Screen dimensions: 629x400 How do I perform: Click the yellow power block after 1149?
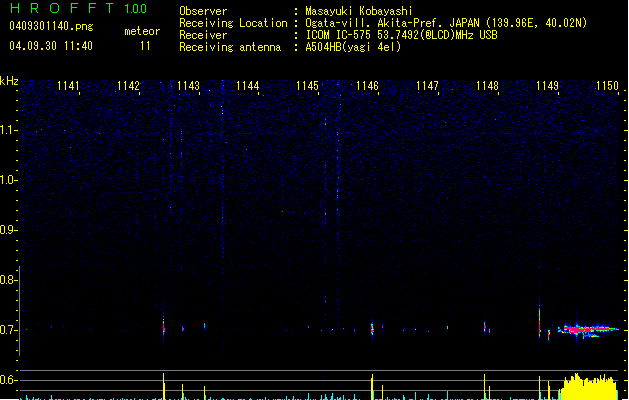coord(588,387)
